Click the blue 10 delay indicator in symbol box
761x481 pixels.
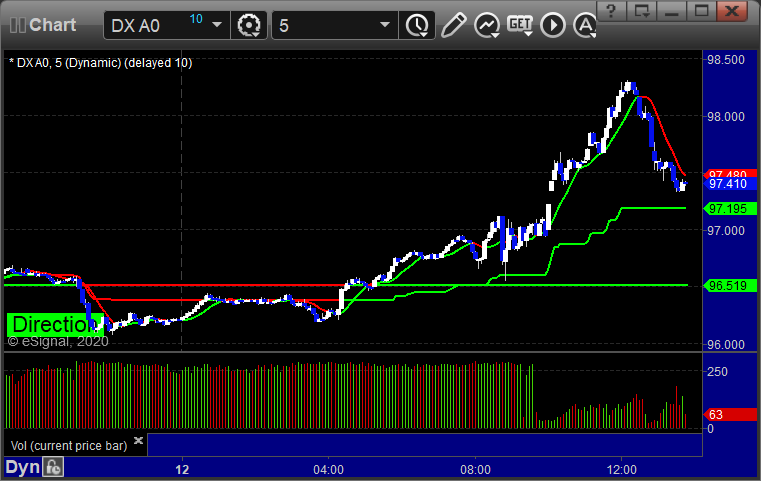[196, 19]
